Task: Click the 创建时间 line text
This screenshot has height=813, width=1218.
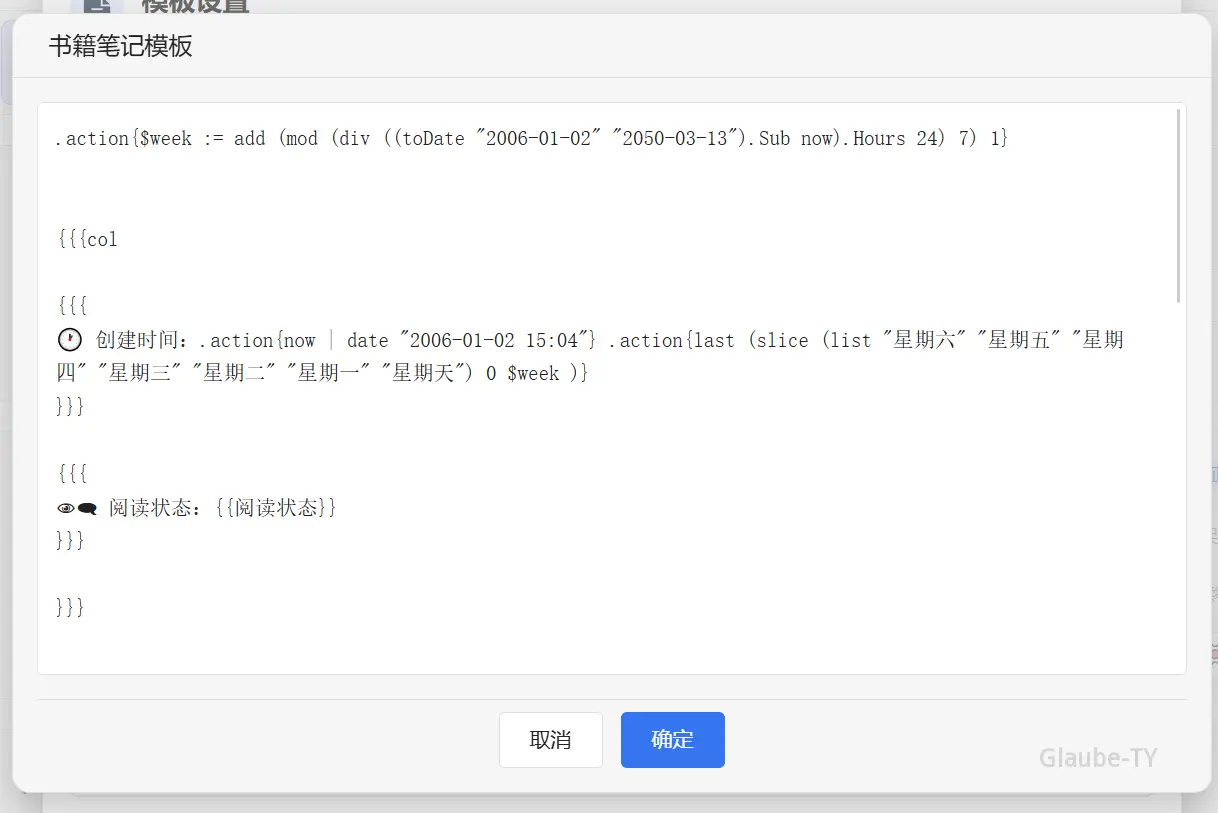Action: tap(590, 357)
